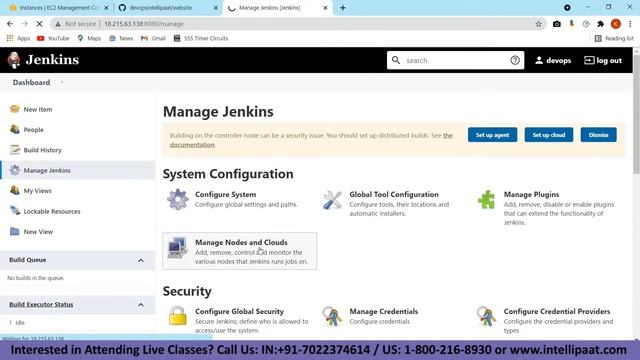The height and width of the screenshot is (360, 640).
Task: Open the Manage Credentials keys icon
Action: click(332, 316)
